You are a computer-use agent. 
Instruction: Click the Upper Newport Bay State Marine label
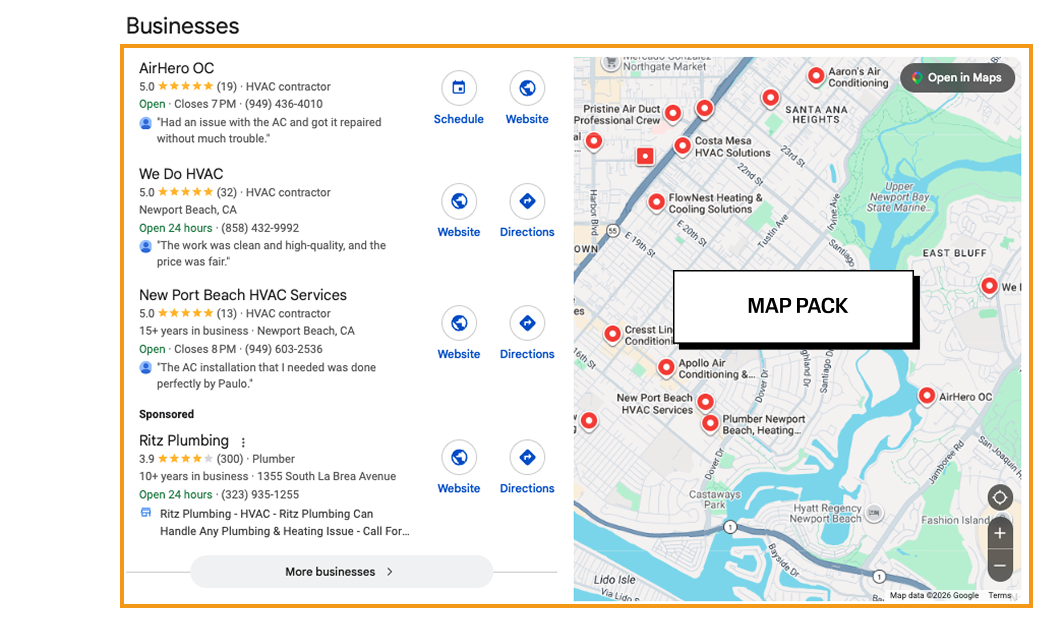[900, 197]
